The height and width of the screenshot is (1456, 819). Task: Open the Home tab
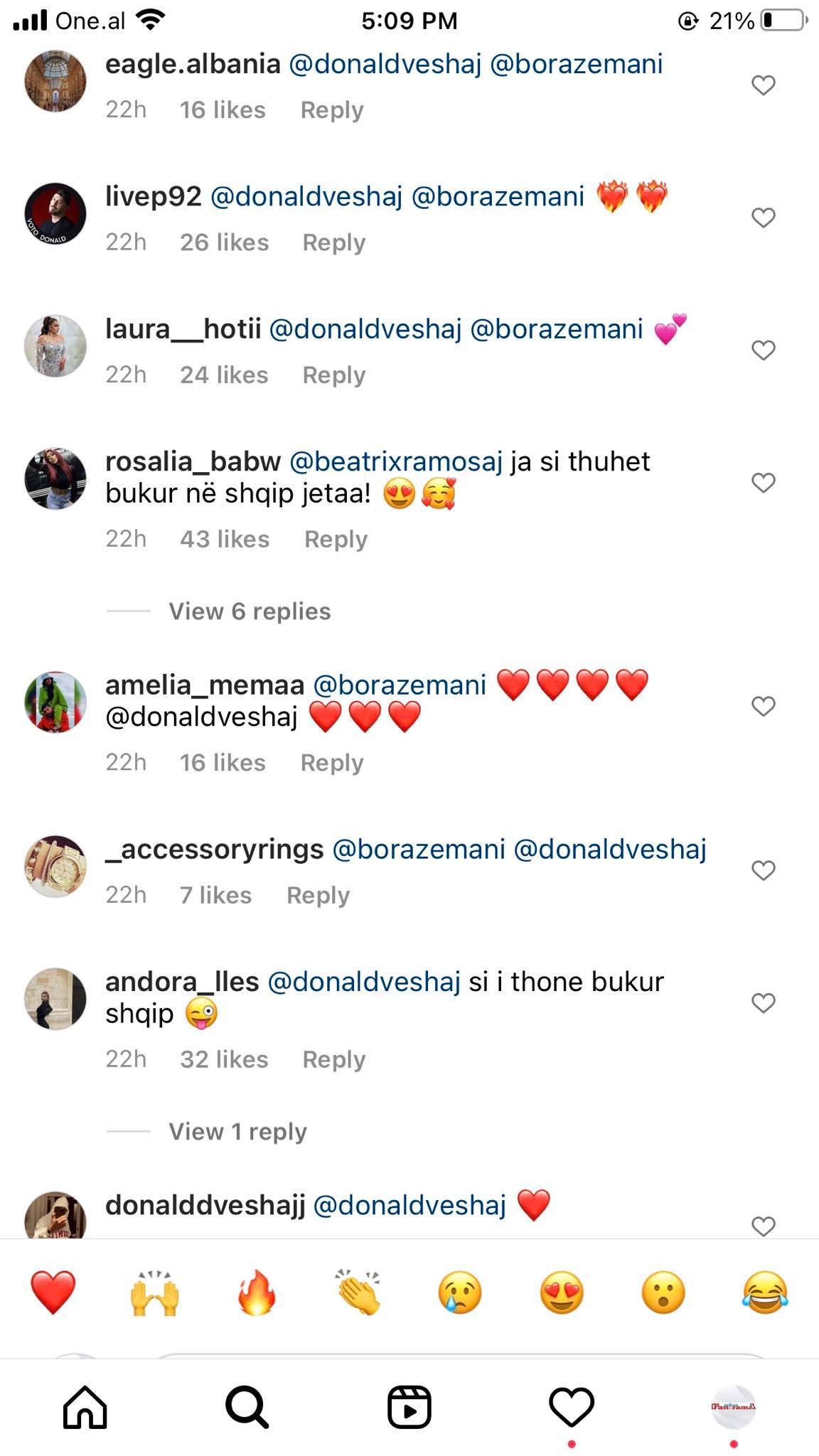pyautogui.click(x=85, y=1406)
